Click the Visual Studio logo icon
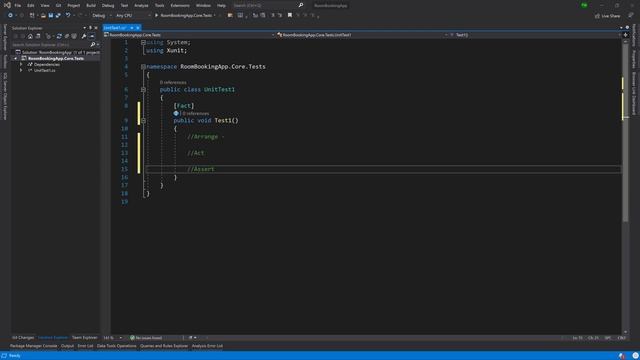Screen dimensions: 640x360 click(7, 5)
